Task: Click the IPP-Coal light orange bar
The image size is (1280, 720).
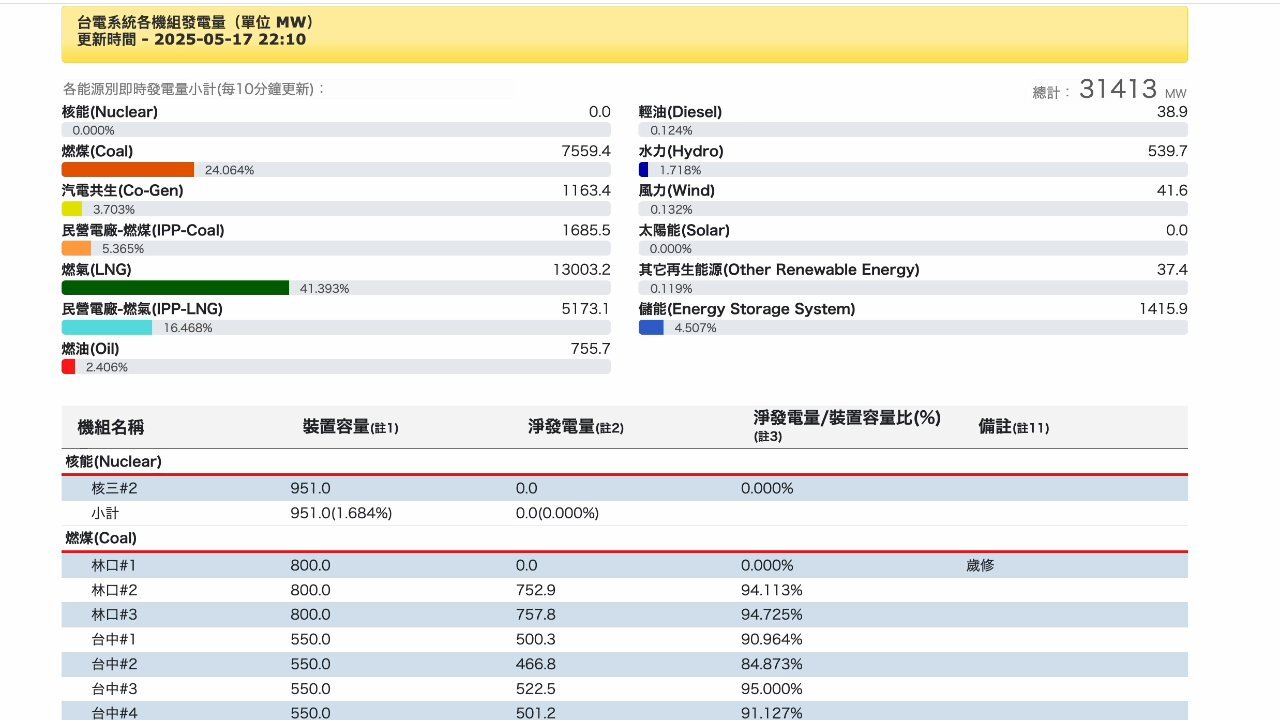Action: click(x=76, y=248)
